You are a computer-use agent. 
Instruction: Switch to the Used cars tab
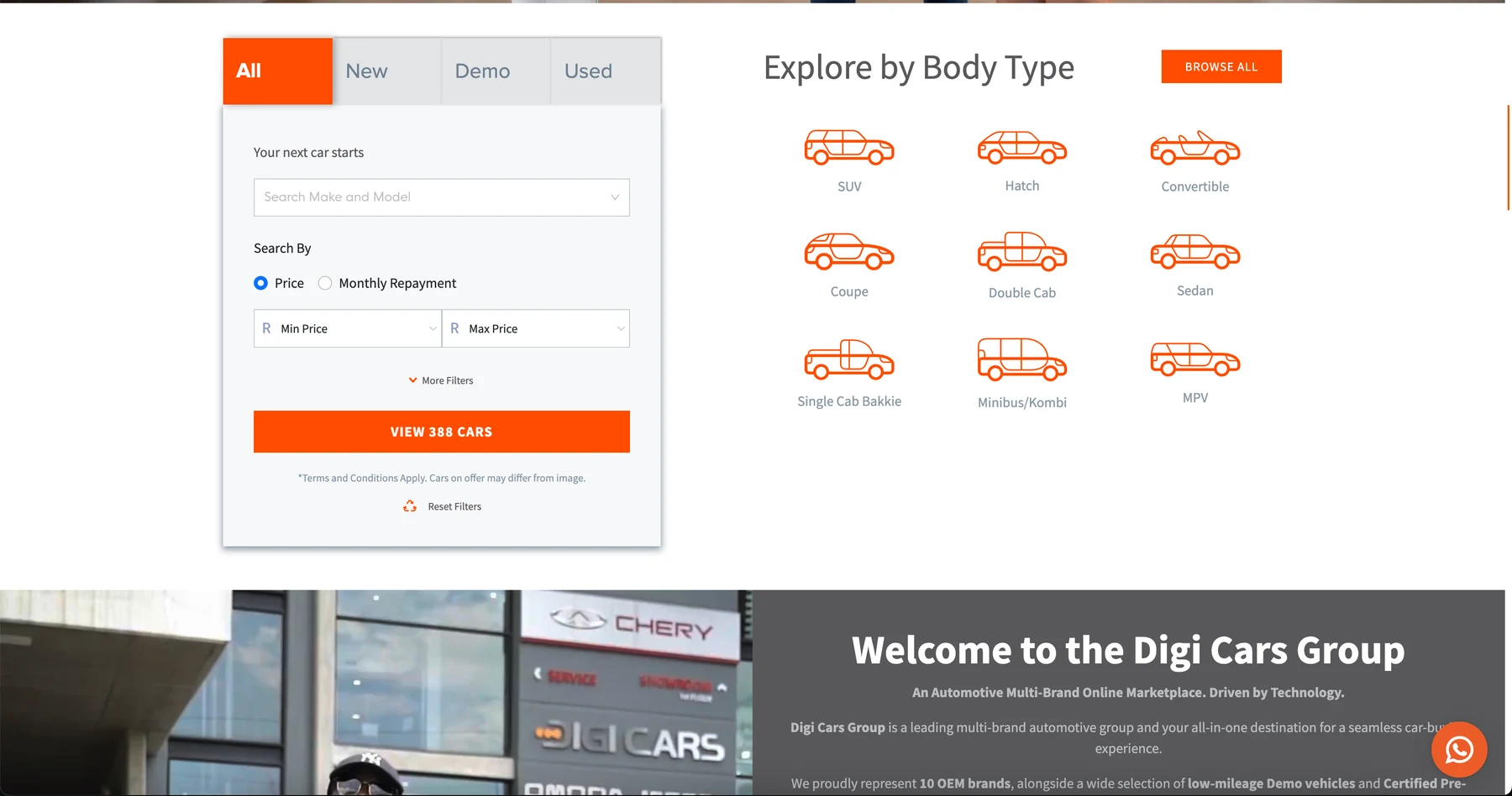[606, 71]
